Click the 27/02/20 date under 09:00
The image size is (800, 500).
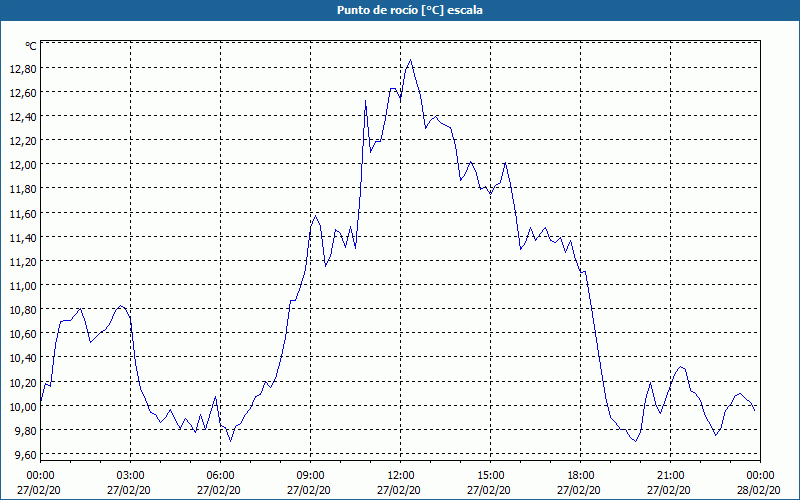309,490
